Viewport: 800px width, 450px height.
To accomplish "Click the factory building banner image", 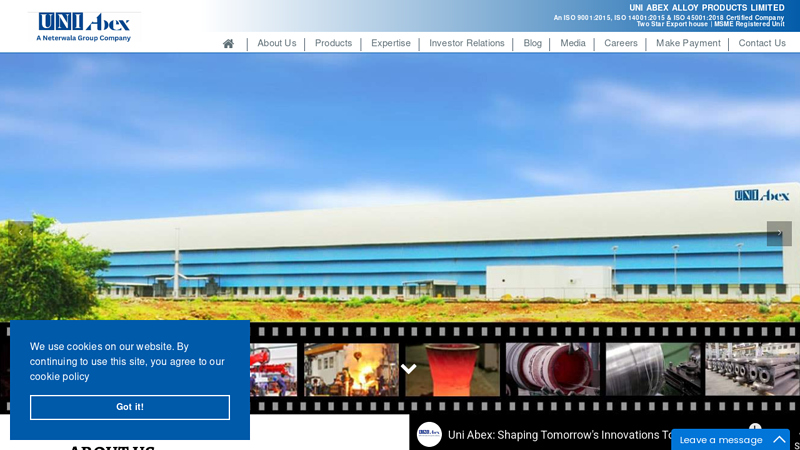I will coord(400,187).
